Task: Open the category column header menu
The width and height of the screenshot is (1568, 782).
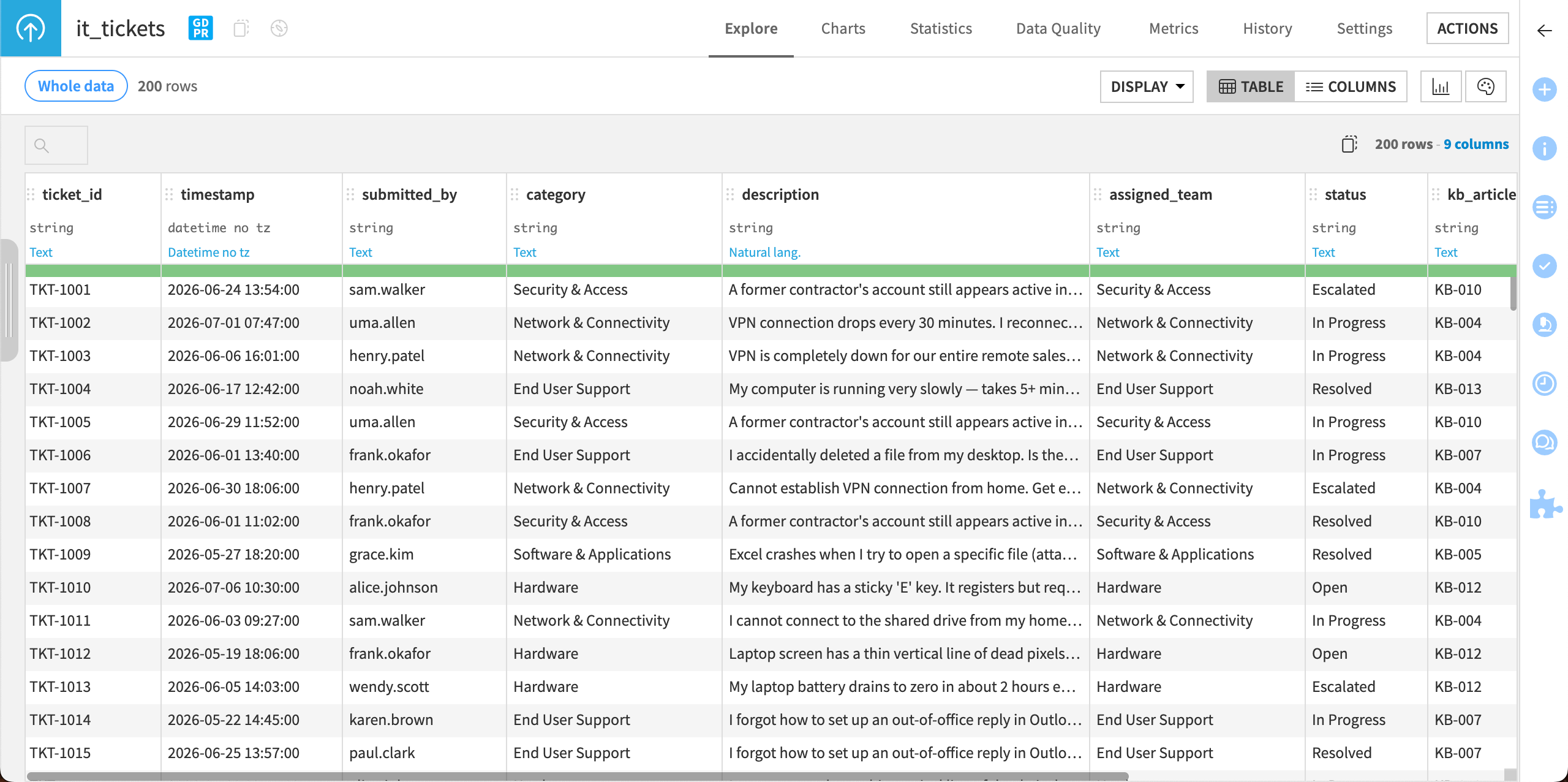Action: click(556, 194)
